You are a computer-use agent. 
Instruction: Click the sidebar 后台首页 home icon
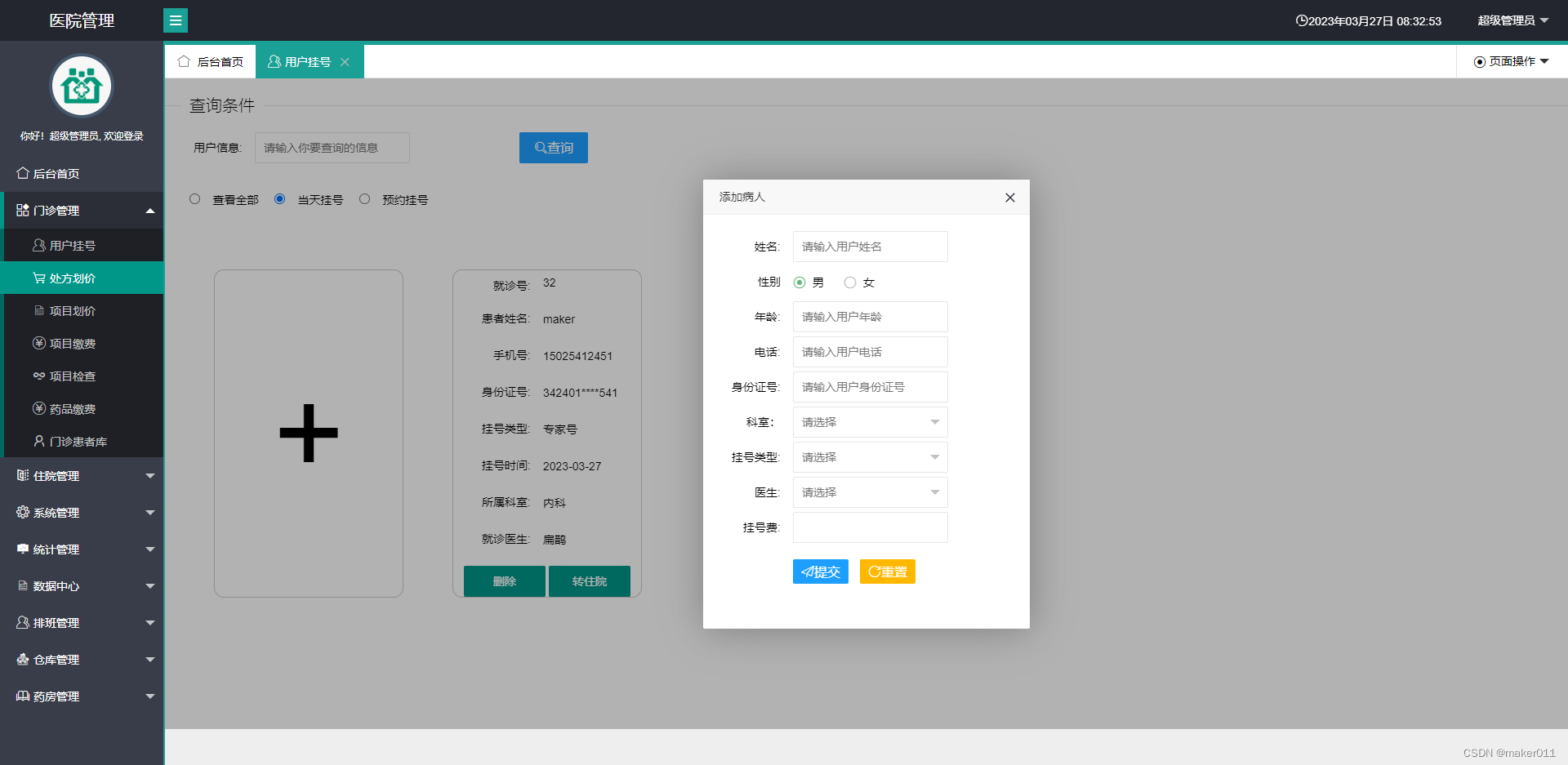pyautogui.click(x=23, y=173)
